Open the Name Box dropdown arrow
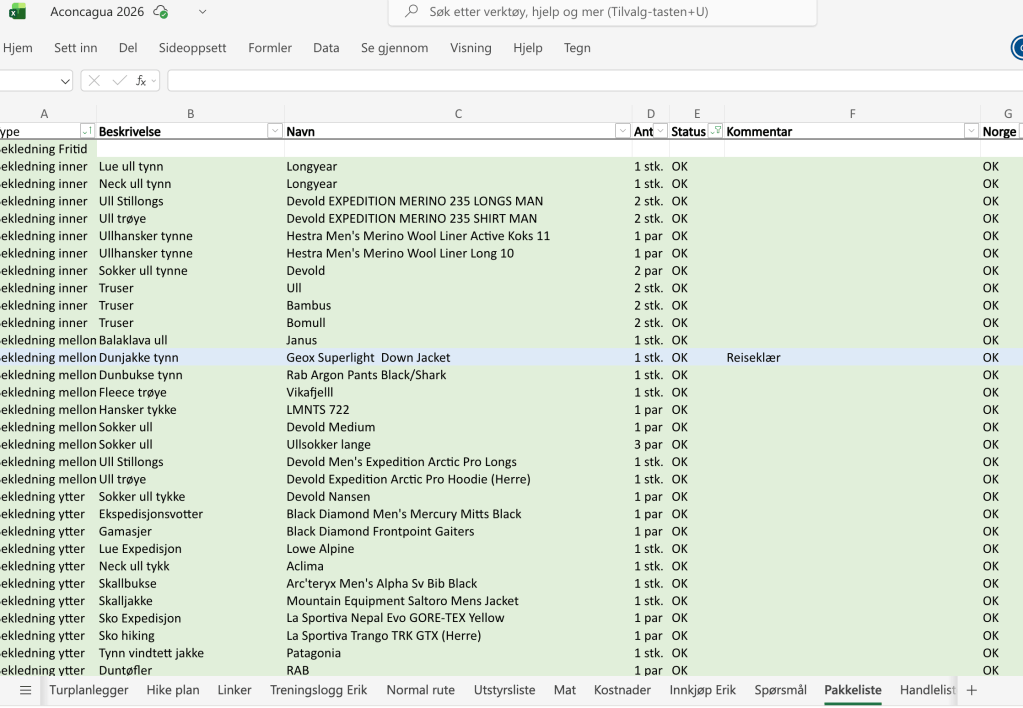 point(66,81)
